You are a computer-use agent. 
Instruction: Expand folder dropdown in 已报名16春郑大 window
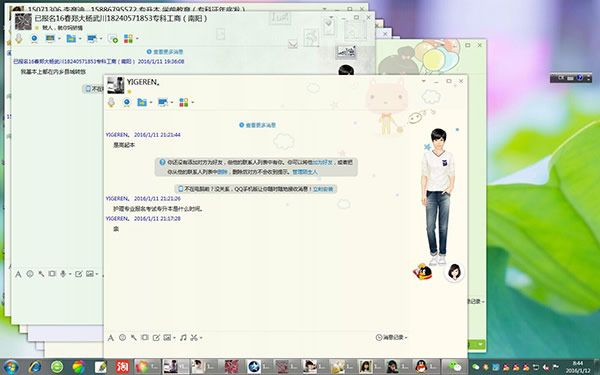(x=80, y=39)
